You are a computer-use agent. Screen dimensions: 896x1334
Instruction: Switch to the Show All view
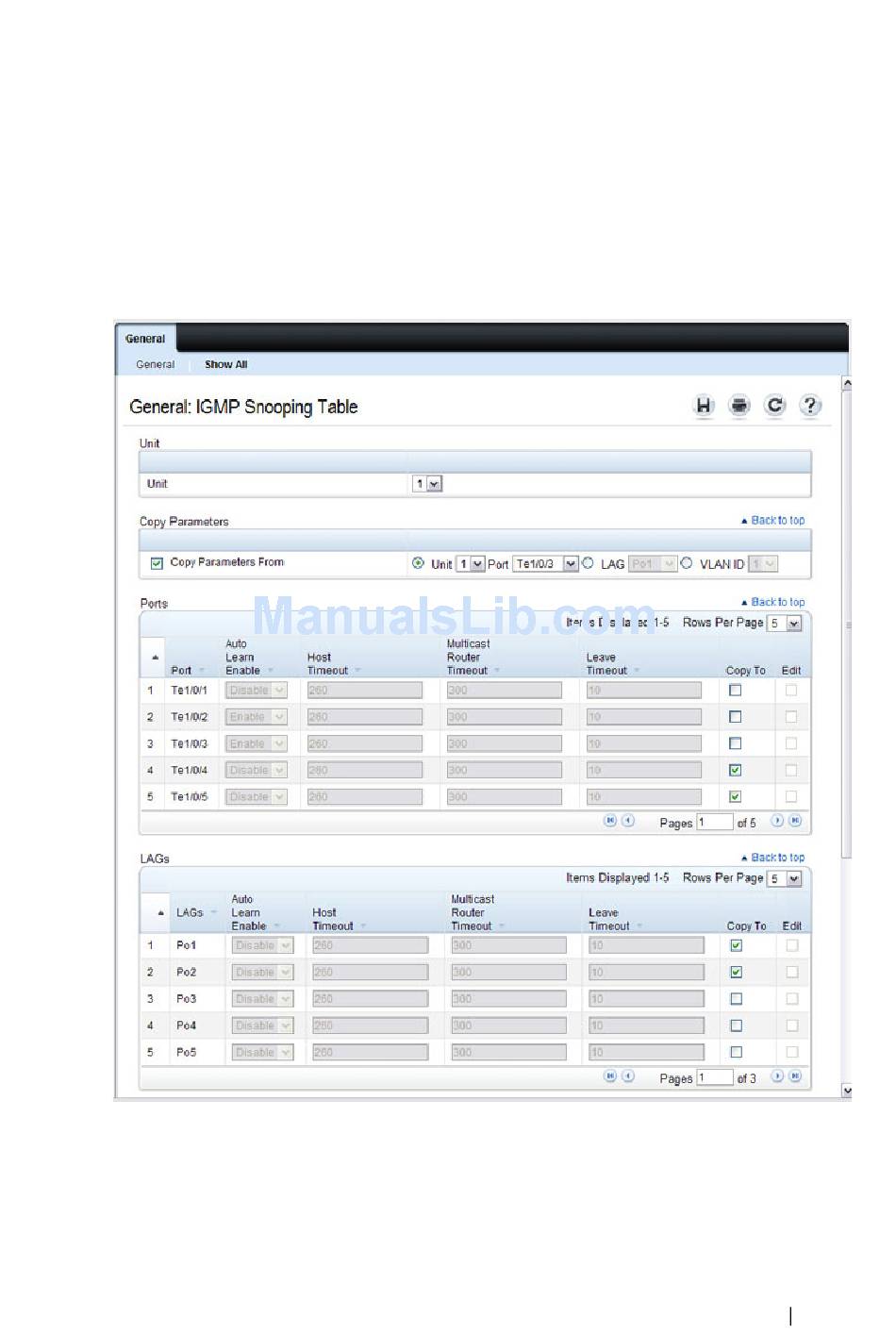pyautogui.click(x=225, y=365)
